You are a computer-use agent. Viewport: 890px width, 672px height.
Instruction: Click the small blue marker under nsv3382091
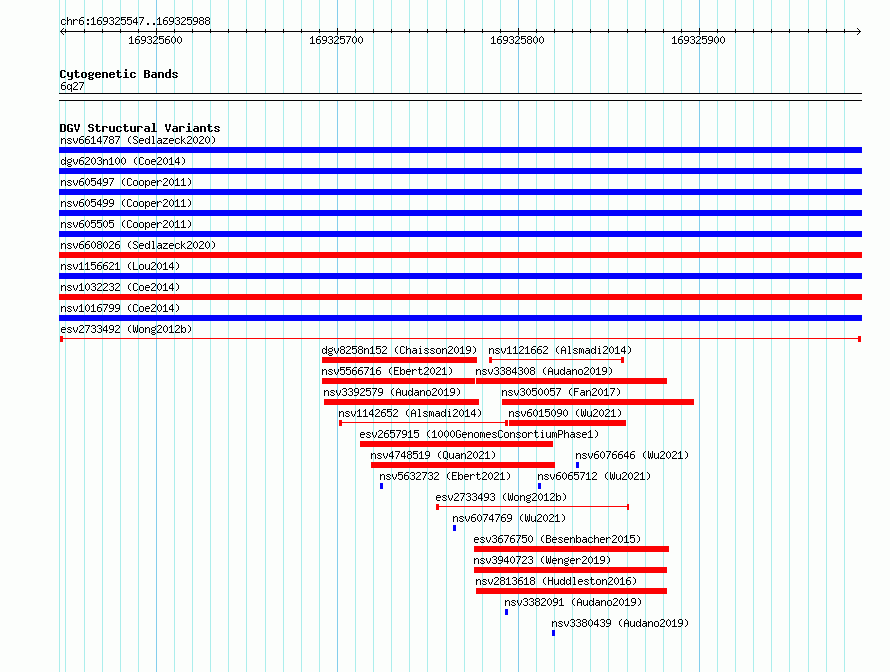point(506,612)
